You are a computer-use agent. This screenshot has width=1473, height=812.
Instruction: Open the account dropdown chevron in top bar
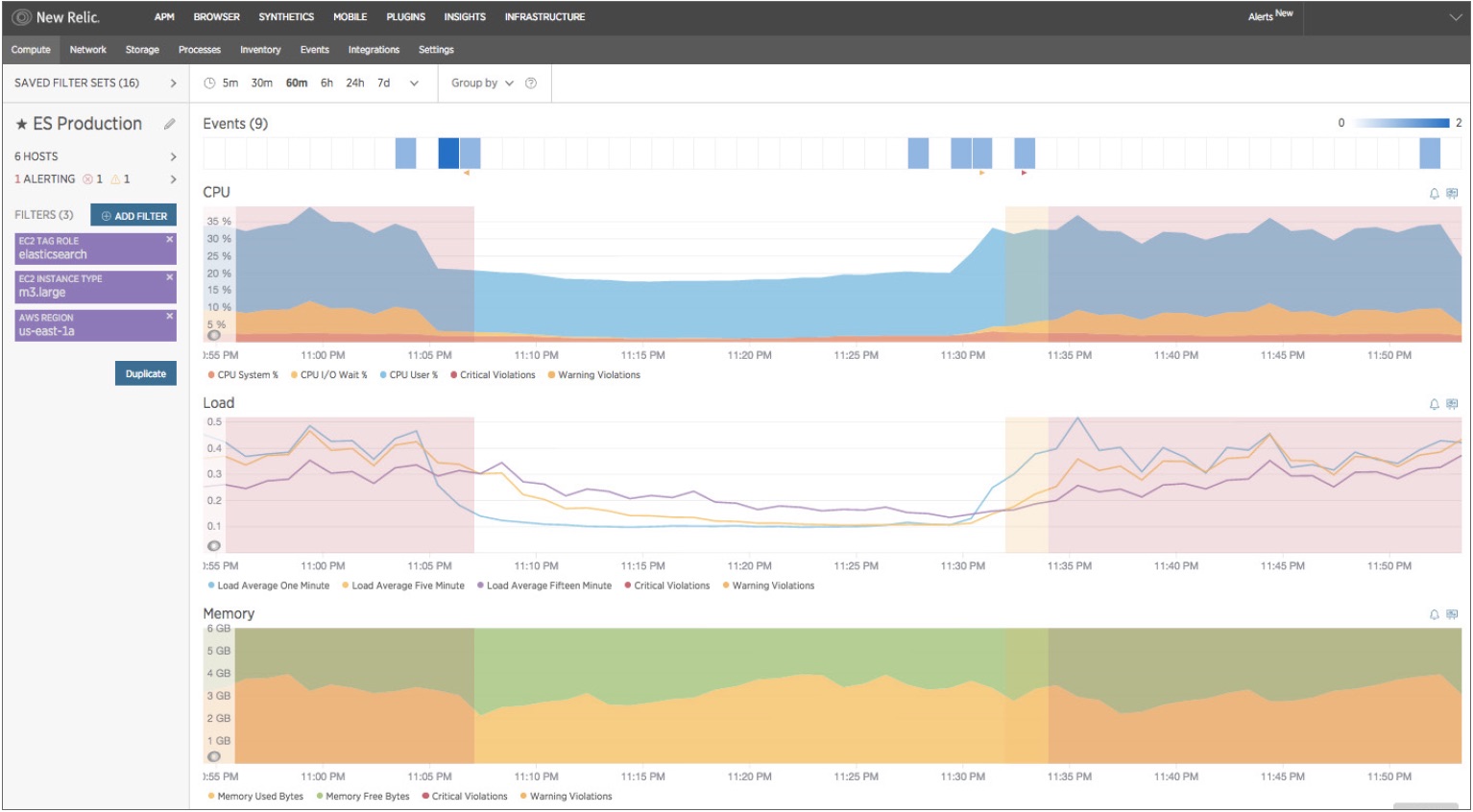click(x=1455, y=17)
